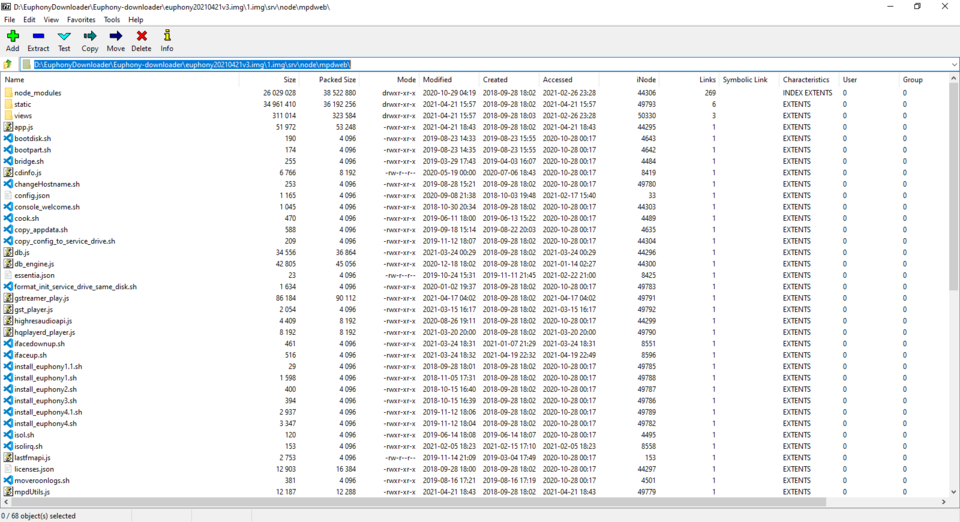
Task: Click the ifaceup.sh file icon
Action: [x=8, y=355]
